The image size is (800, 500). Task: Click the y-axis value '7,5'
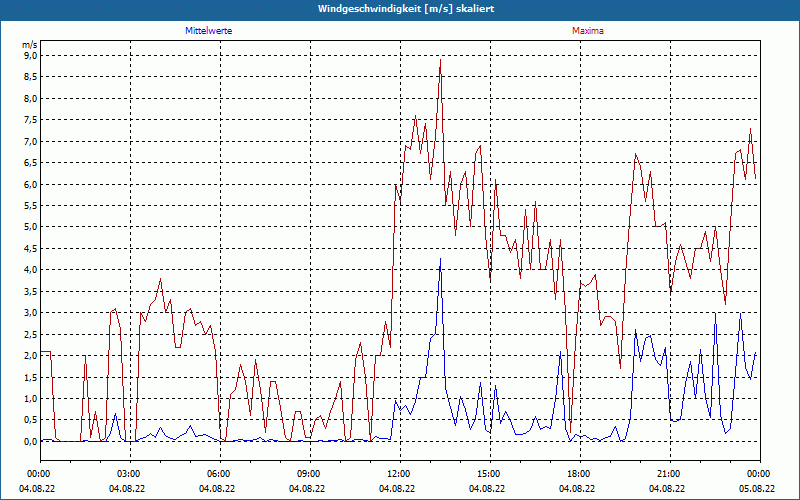pos(31,120)
